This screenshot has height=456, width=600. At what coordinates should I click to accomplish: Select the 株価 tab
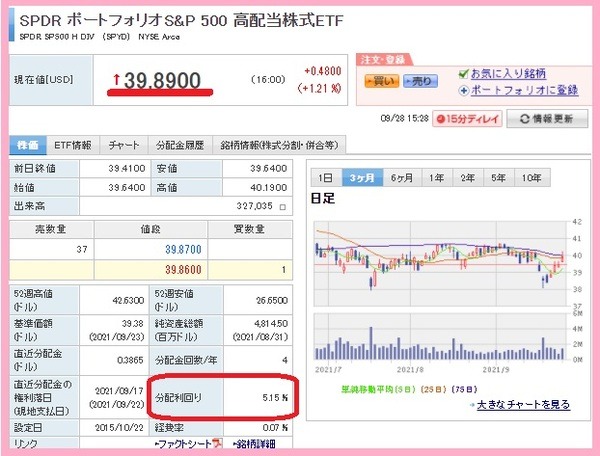pyautogui.click(x=28, y=145)
